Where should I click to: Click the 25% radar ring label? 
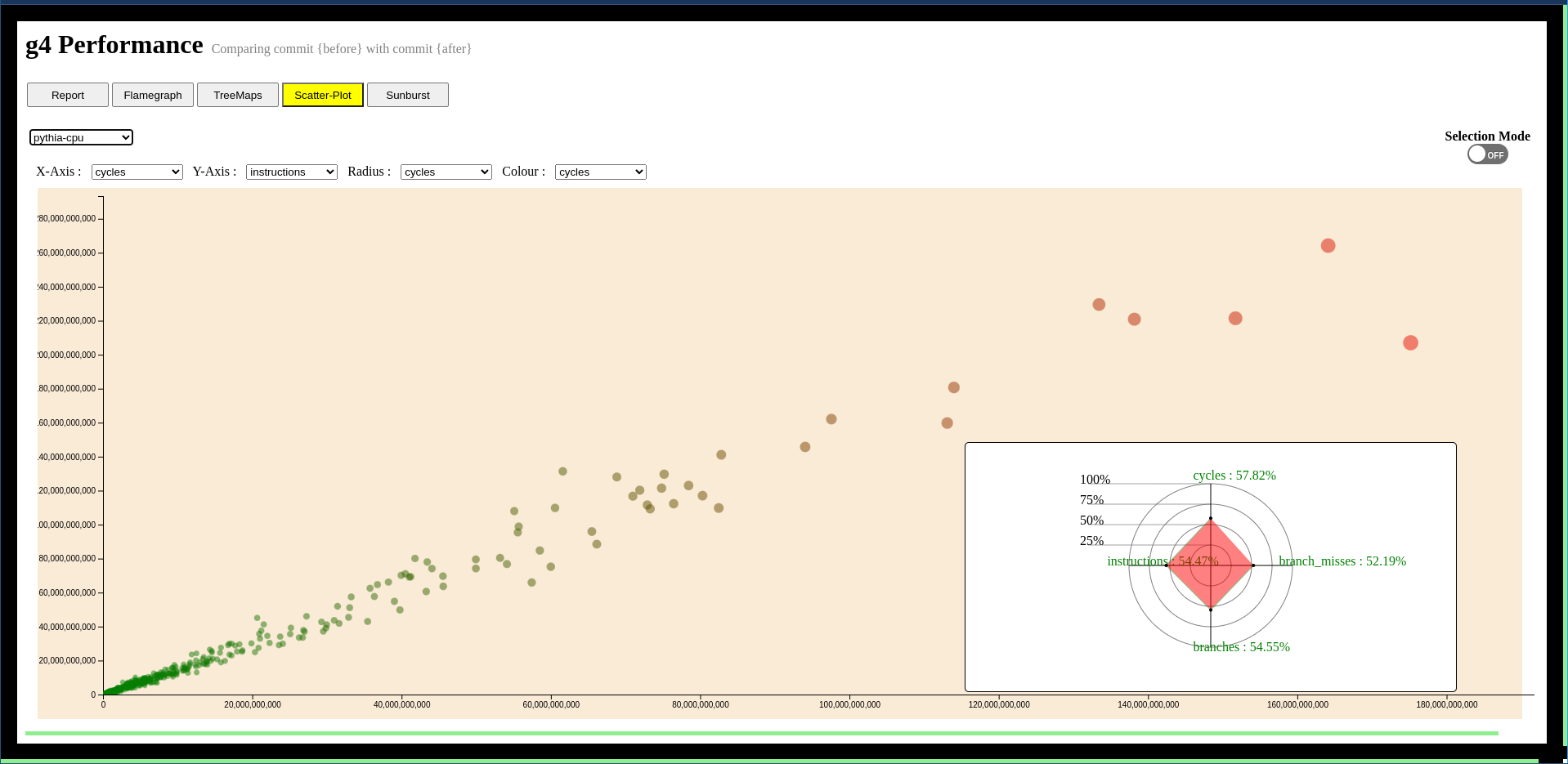pos(1091,541)
